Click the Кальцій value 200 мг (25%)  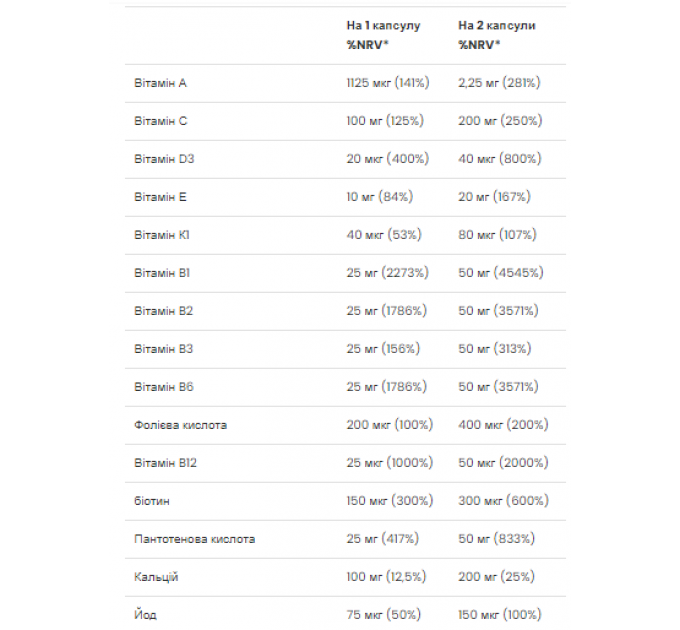coord(496,577)
